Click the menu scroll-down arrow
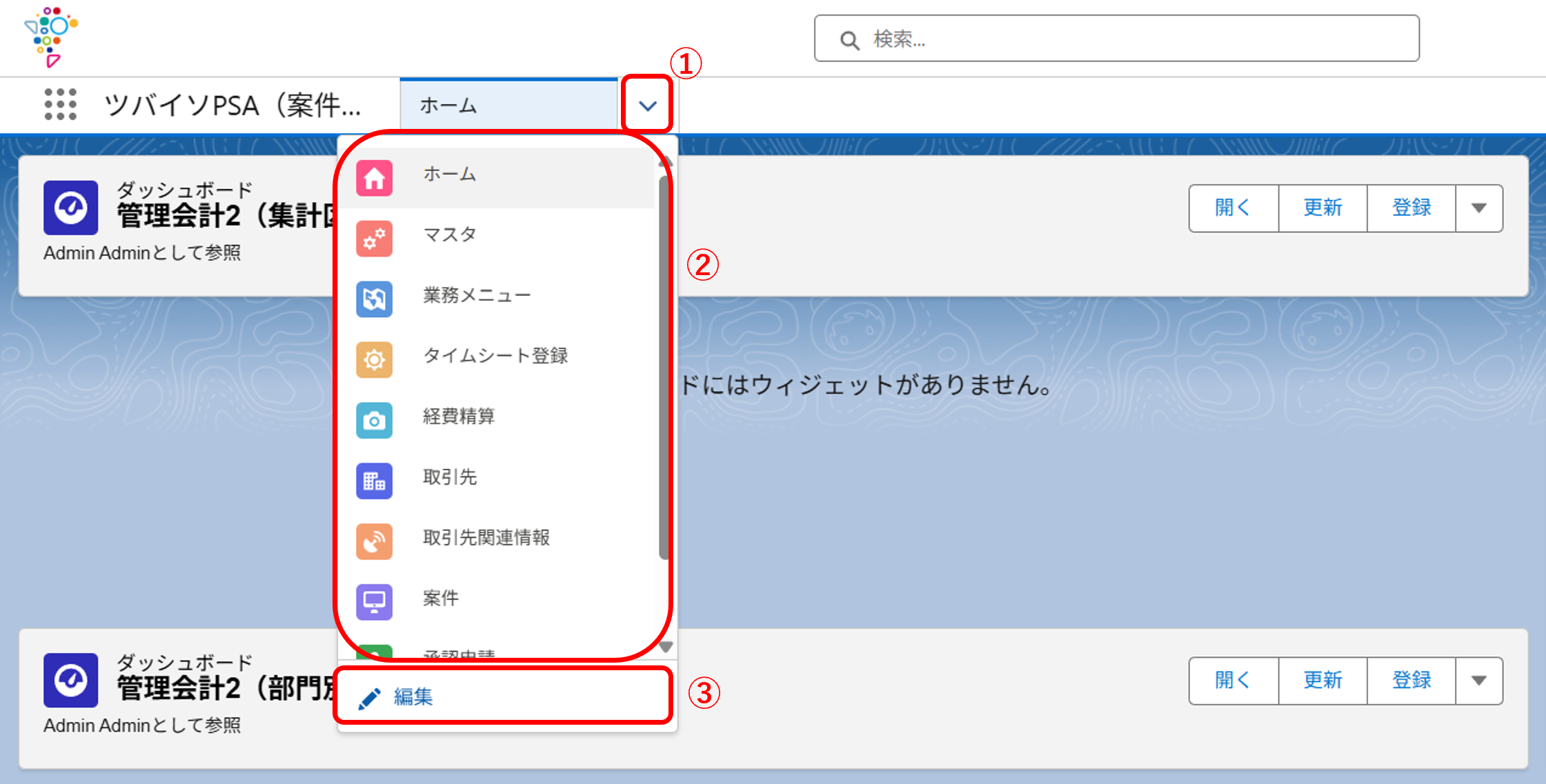 (x=665, y=647)
